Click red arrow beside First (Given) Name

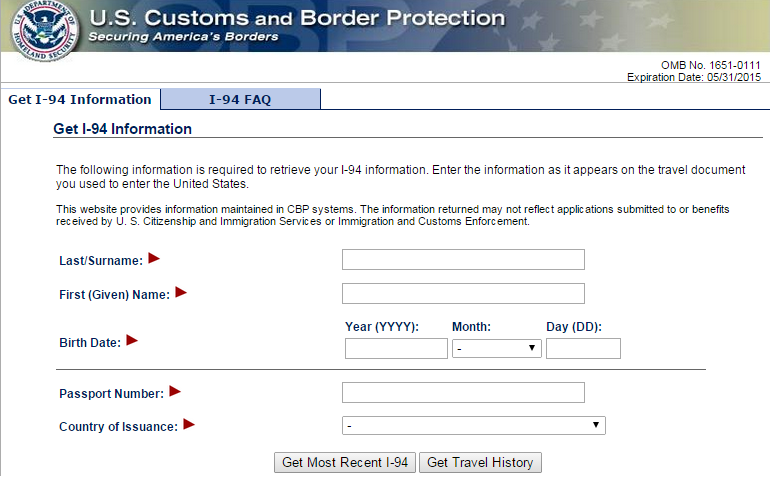(x=181, y=292)
